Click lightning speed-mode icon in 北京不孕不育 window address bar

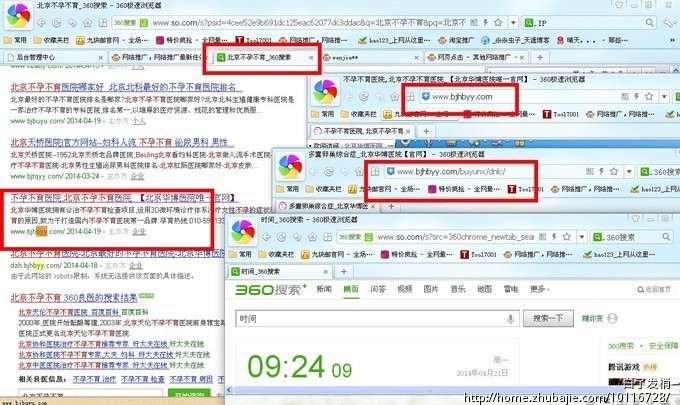(486, 23)
